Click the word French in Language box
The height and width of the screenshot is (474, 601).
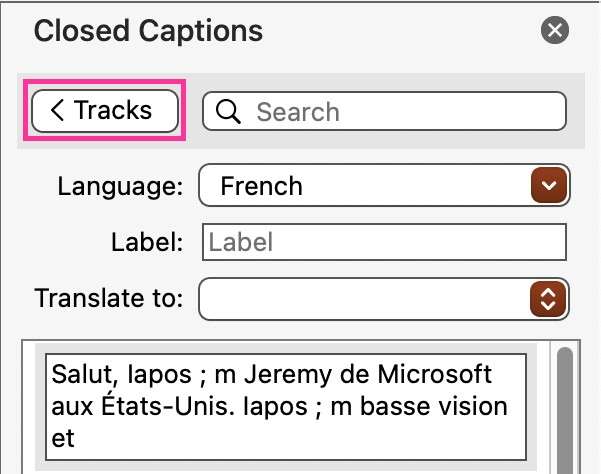[261, 186]
